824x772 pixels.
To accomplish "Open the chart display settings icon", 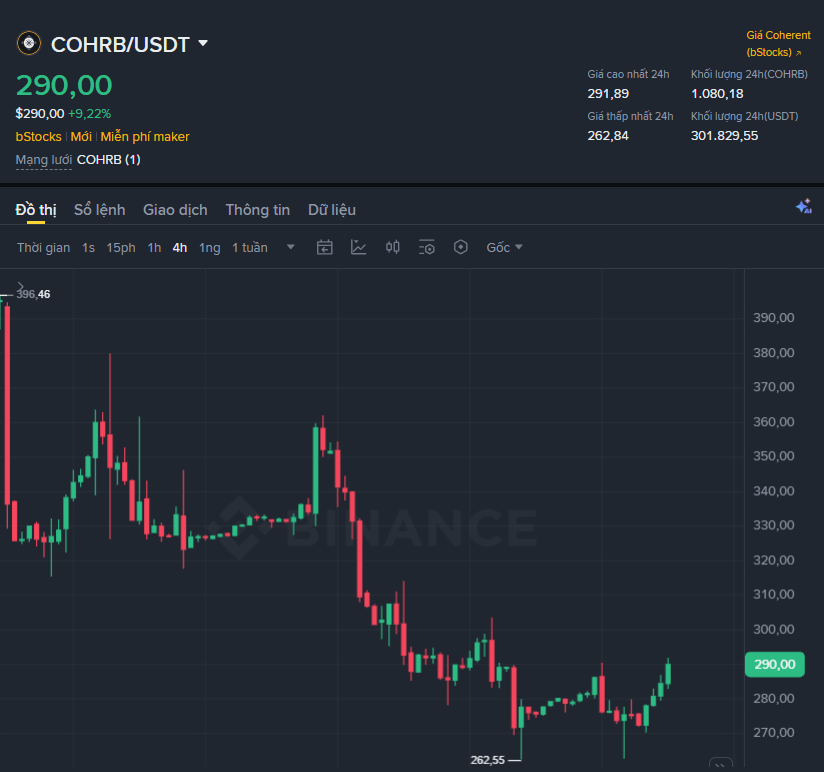I will coord(426,247).
